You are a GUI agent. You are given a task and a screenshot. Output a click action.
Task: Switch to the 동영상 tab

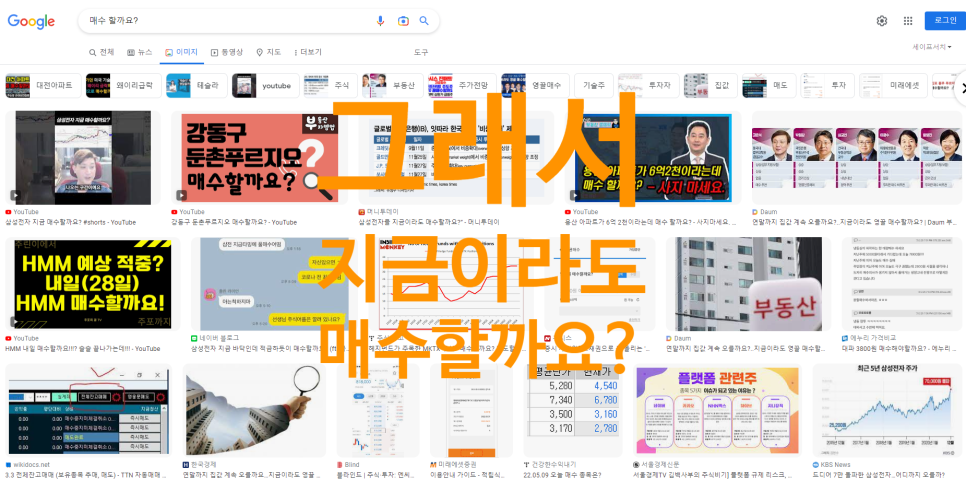click(227, 52)
